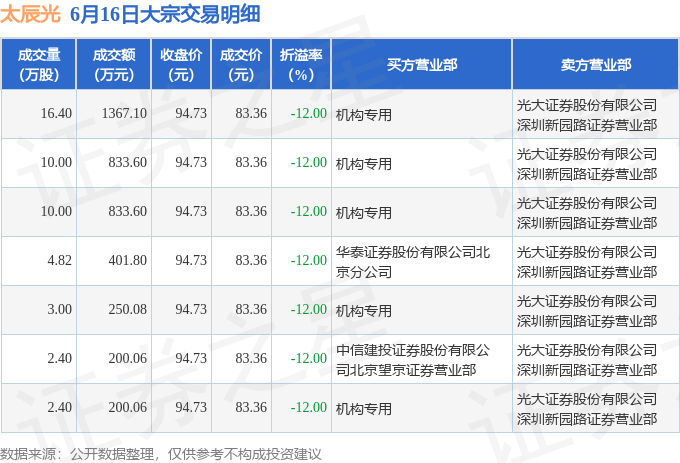Select the 成交价(元) column header
This screenshot has width=680, height=463.
[241, 65]
